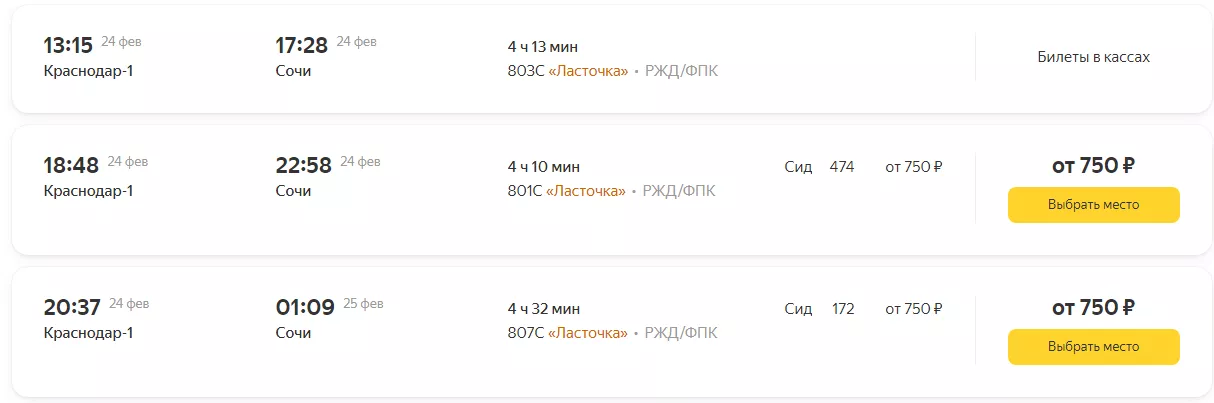Click the large bold price on the 20:37 train
This screenshot has width=1214, height=403.
click(1093, 308)
